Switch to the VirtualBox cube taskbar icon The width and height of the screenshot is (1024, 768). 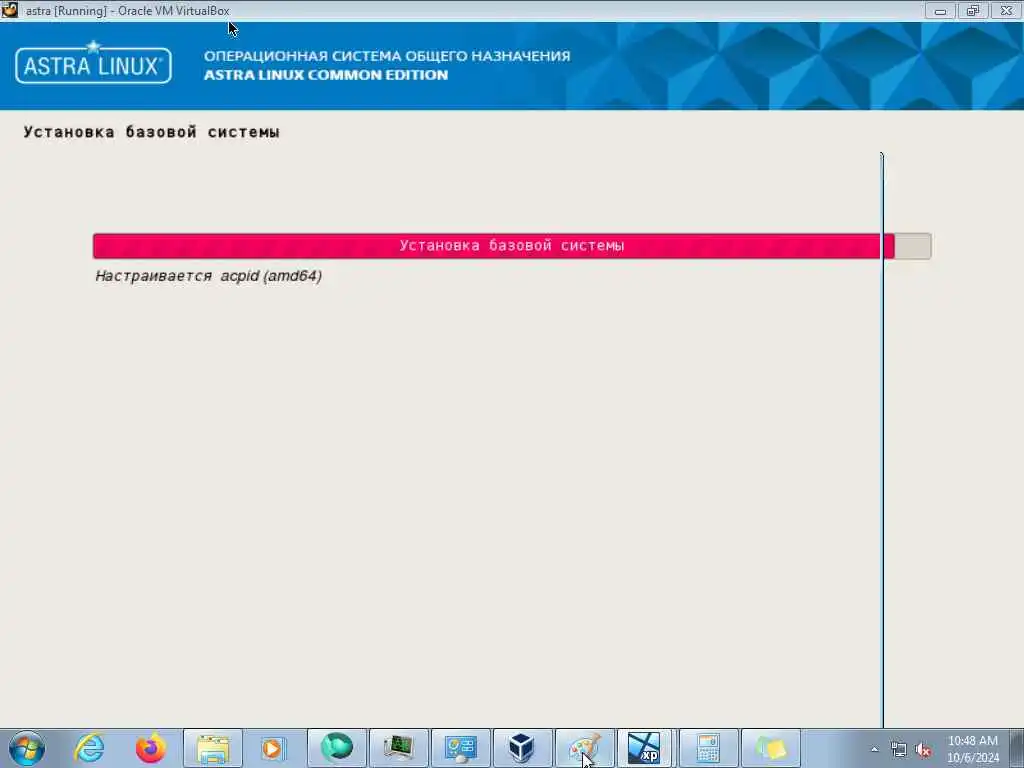(x=522, y=748)
